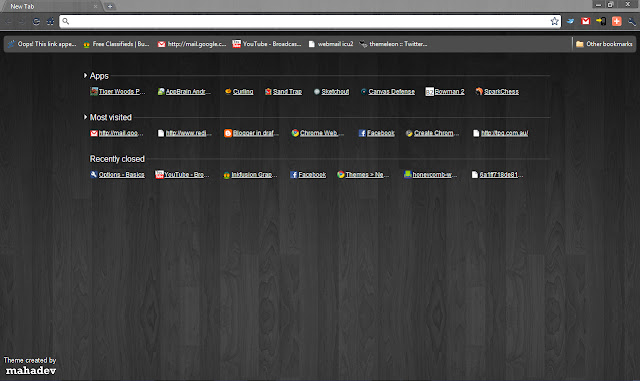The width and height of the screenshot is (640, 381).
Task: Launch the Sketchpad app
Action: (331, 91)
